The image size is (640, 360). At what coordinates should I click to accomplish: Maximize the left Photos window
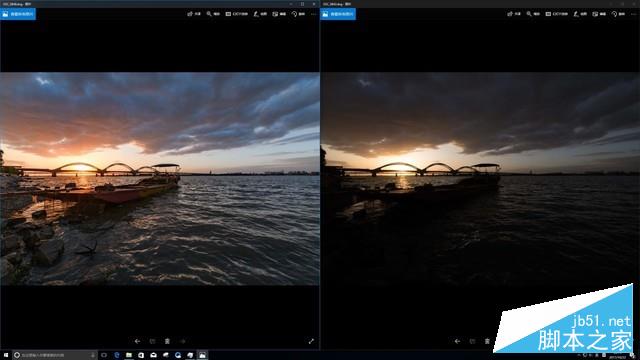(302, 4)
